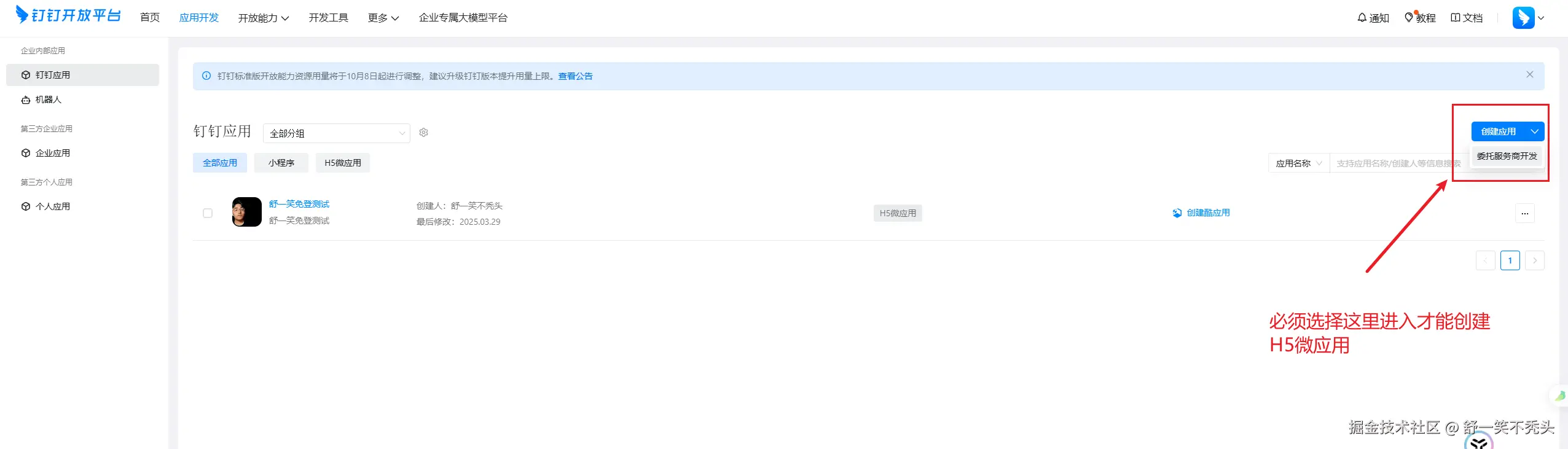1568x449 pixels.
Task: Click the info icon in announcement banner
Action: point(206,76)
